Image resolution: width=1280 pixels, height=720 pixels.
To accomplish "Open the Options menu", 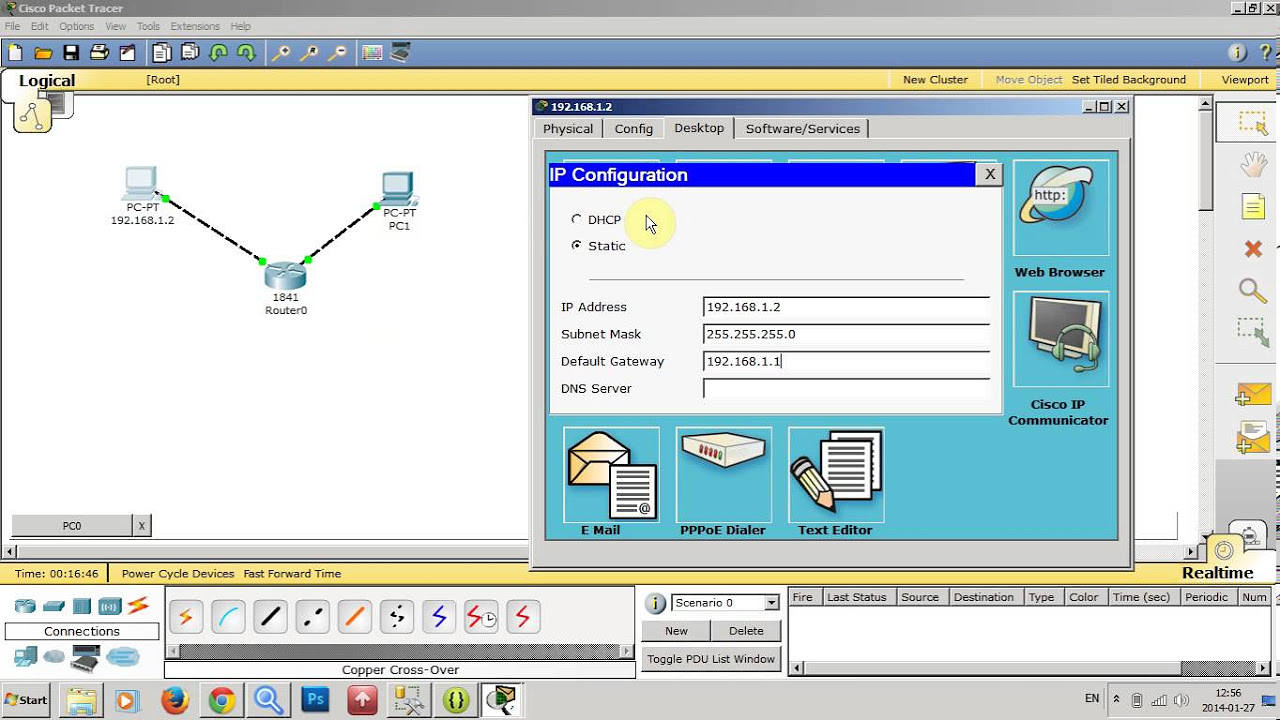I will (76, 26).
